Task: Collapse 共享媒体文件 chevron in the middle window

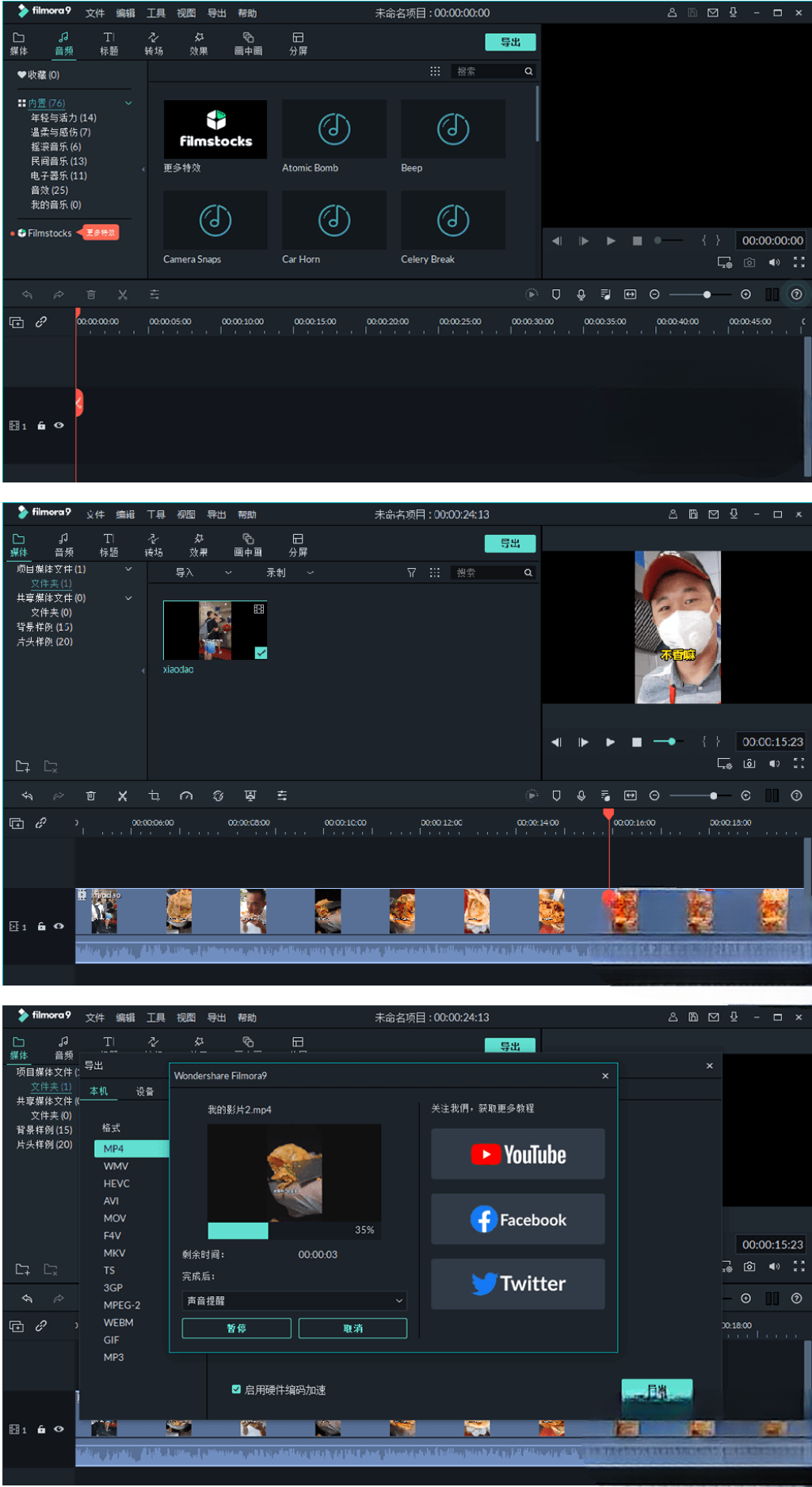Action: pyautogui.click(x=128, y=598)
